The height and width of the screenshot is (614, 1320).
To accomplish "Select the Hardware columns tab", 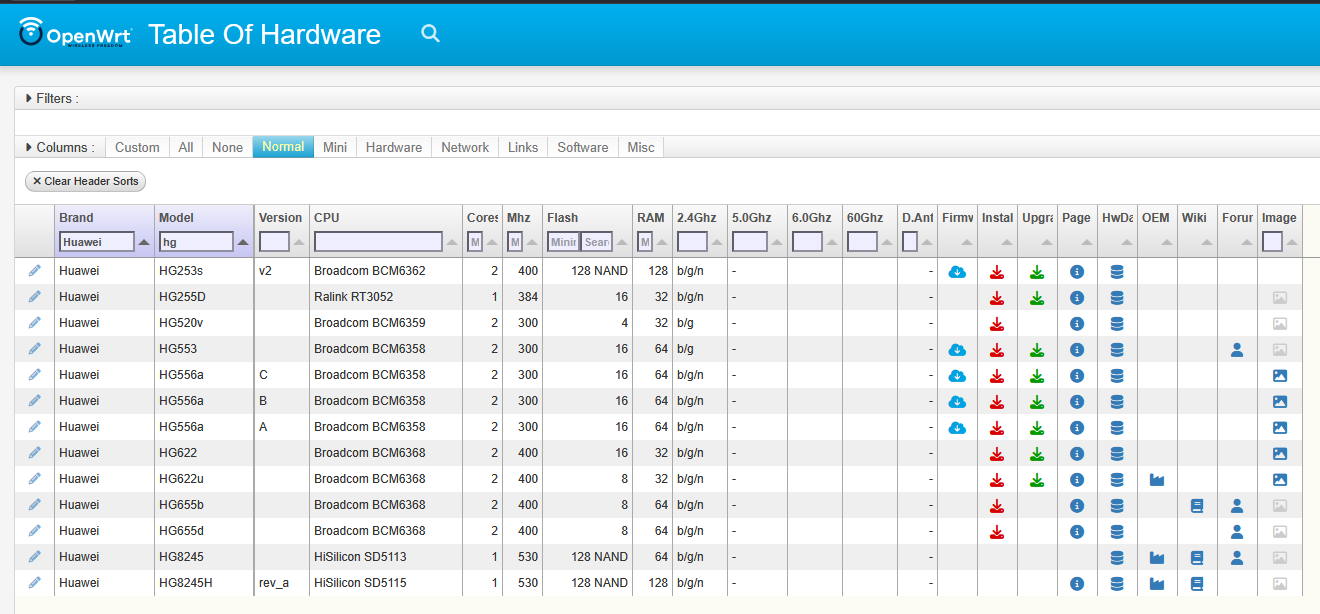I will (394, 147).
